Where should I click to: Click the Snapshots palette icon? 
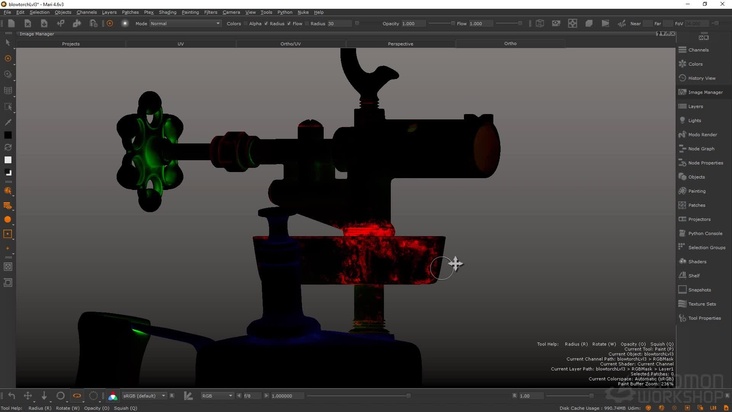coord(683,289)
